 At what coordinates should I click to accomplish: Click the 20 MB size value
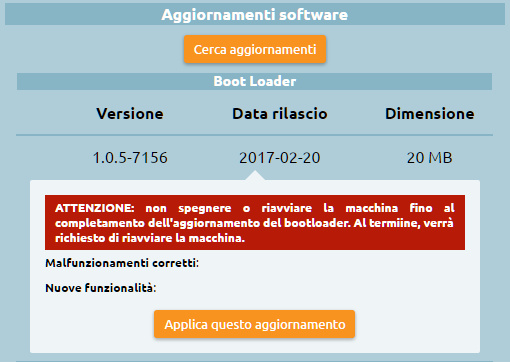pyautogui.click(x=429, y=158)
